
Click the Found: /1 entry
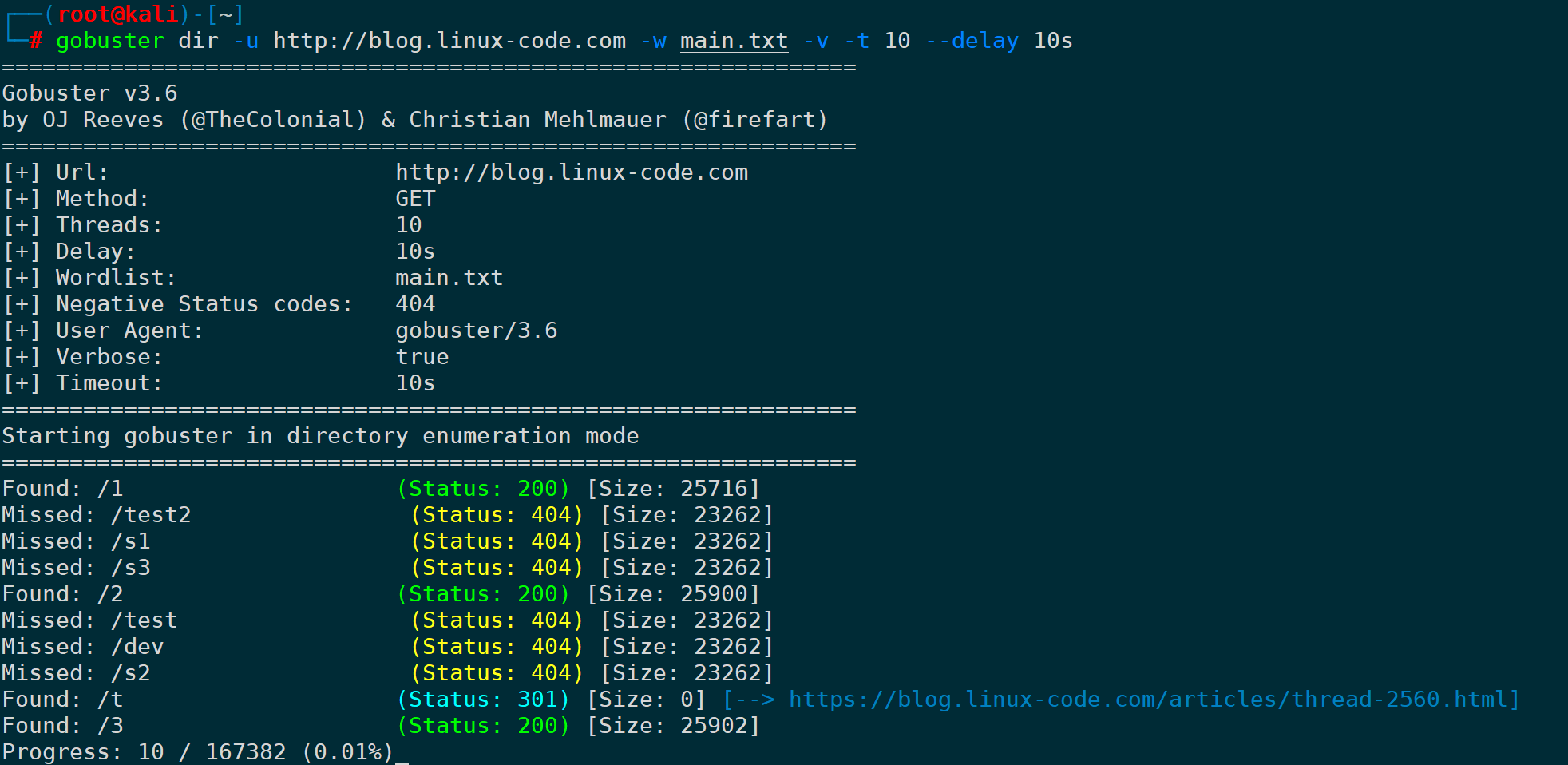[62, 489]
